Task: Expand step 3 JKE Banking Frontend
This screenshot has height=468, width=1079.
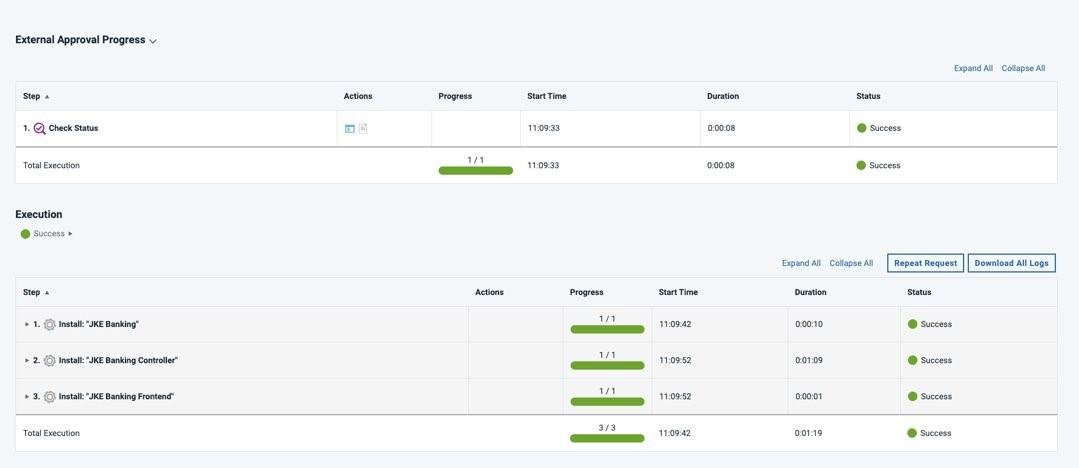Action: click(x=27, y=397)
